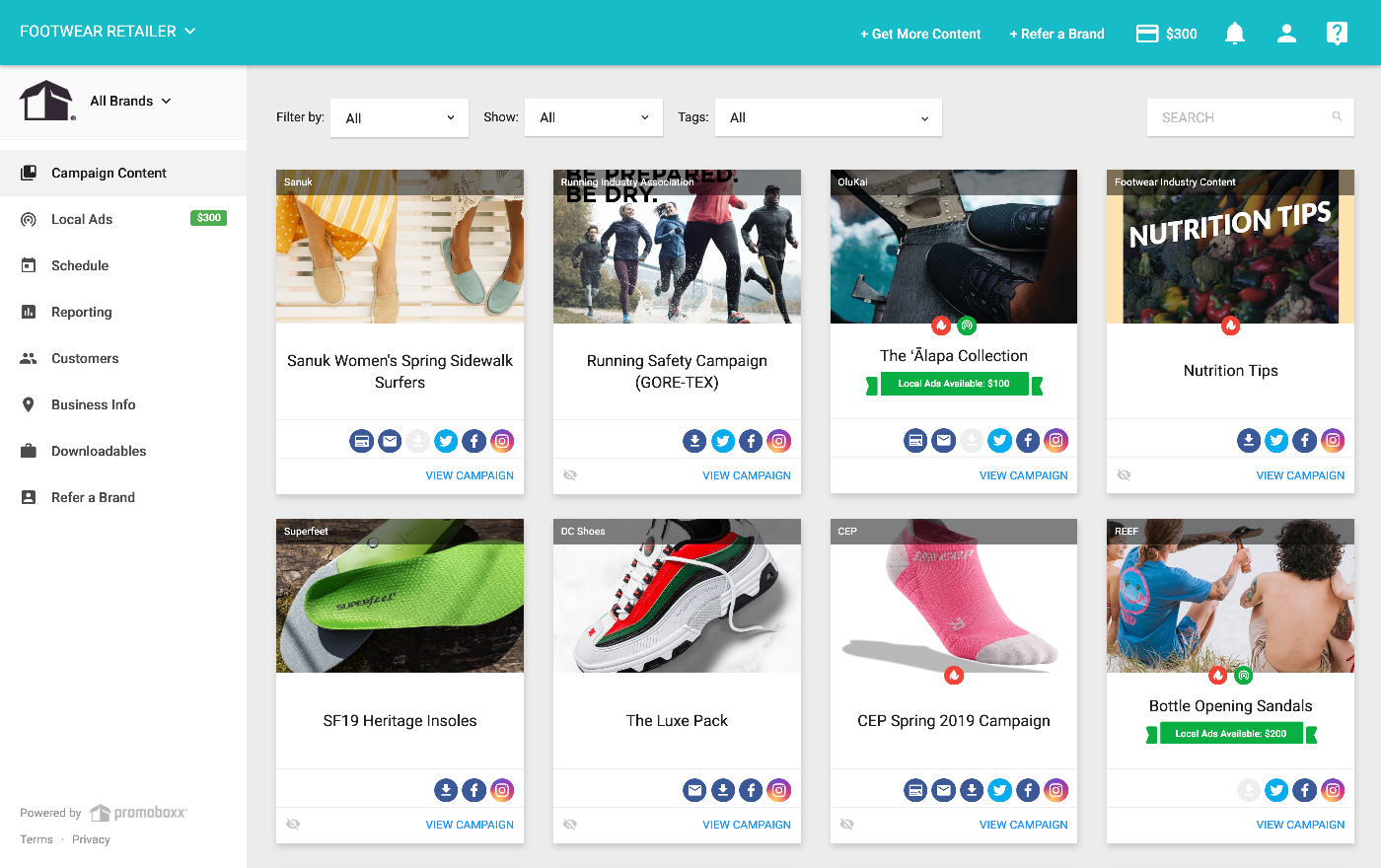Click the Twitter icon on Sanuk card
The width and height of the screenshot is (1381, 868).
pos(446,441)
